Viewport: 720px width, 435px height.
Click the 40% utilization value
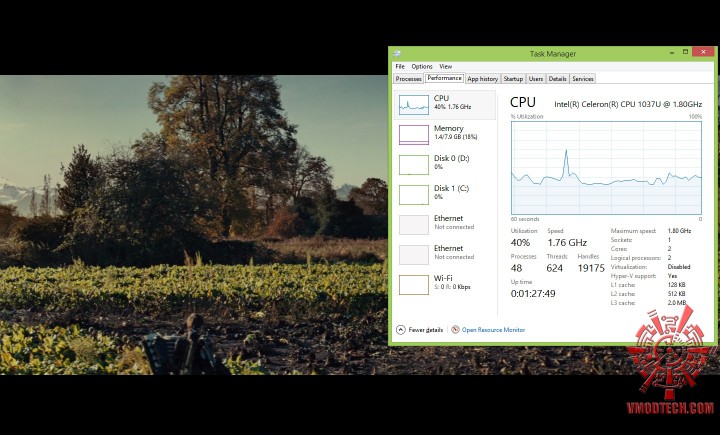[520, 243]
